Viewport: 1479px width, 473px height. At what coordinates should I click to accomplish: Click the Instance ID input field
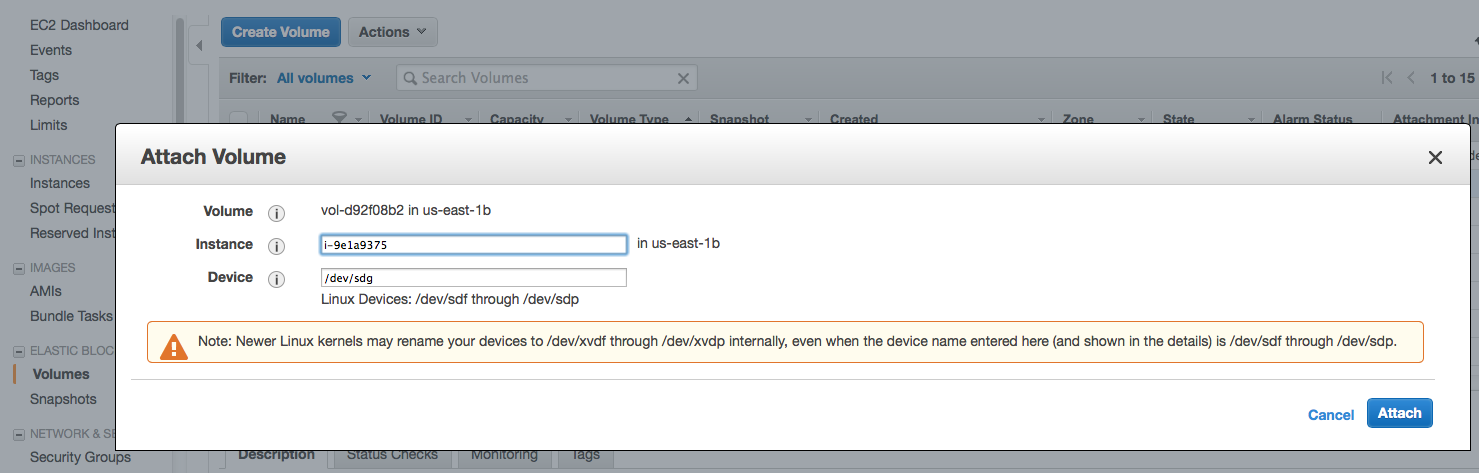[x=473, y=245]
